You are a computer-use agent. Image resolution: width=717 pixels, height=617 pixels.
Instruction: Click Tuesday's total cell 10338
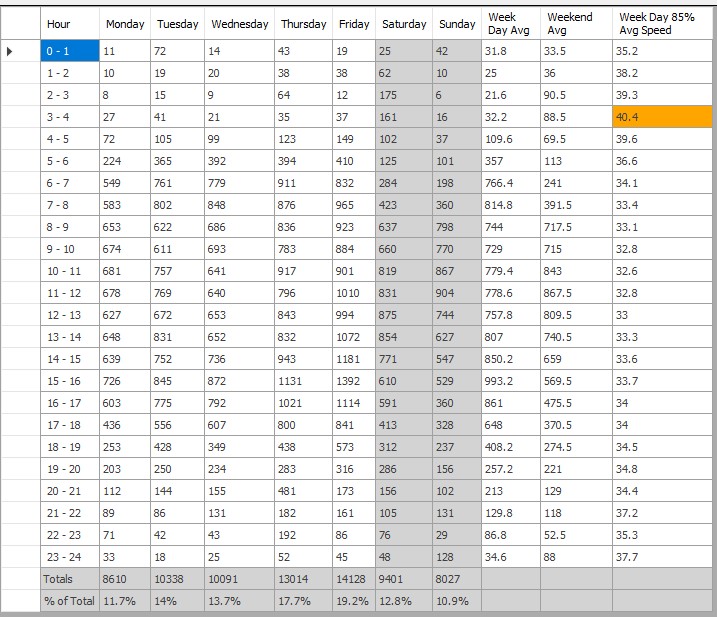click(178, 579)
